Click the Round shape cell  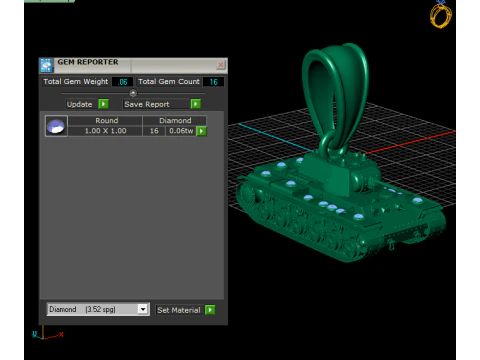[106, 120]
